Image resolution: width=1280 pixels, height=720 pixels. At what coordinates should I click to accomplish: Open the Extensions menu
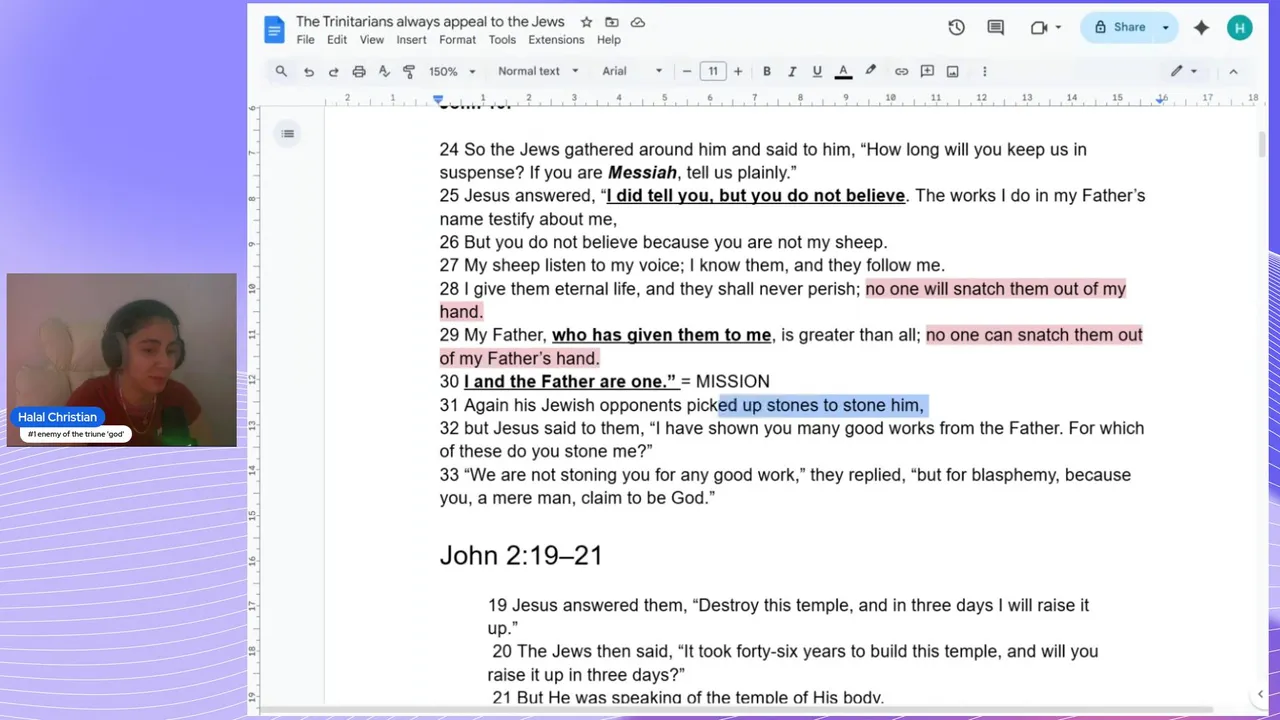(x=556, y=40)
